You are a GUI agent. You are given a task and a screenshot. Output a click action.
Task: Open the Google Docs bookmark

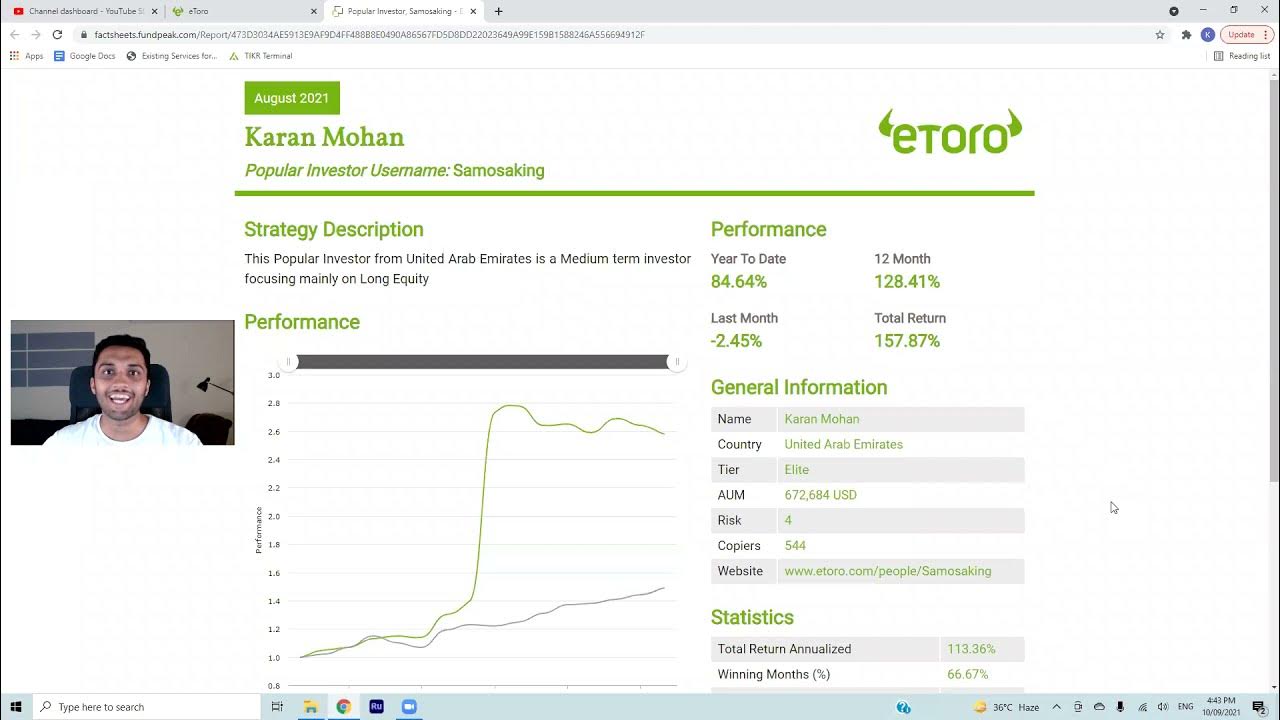coord(85,56)
